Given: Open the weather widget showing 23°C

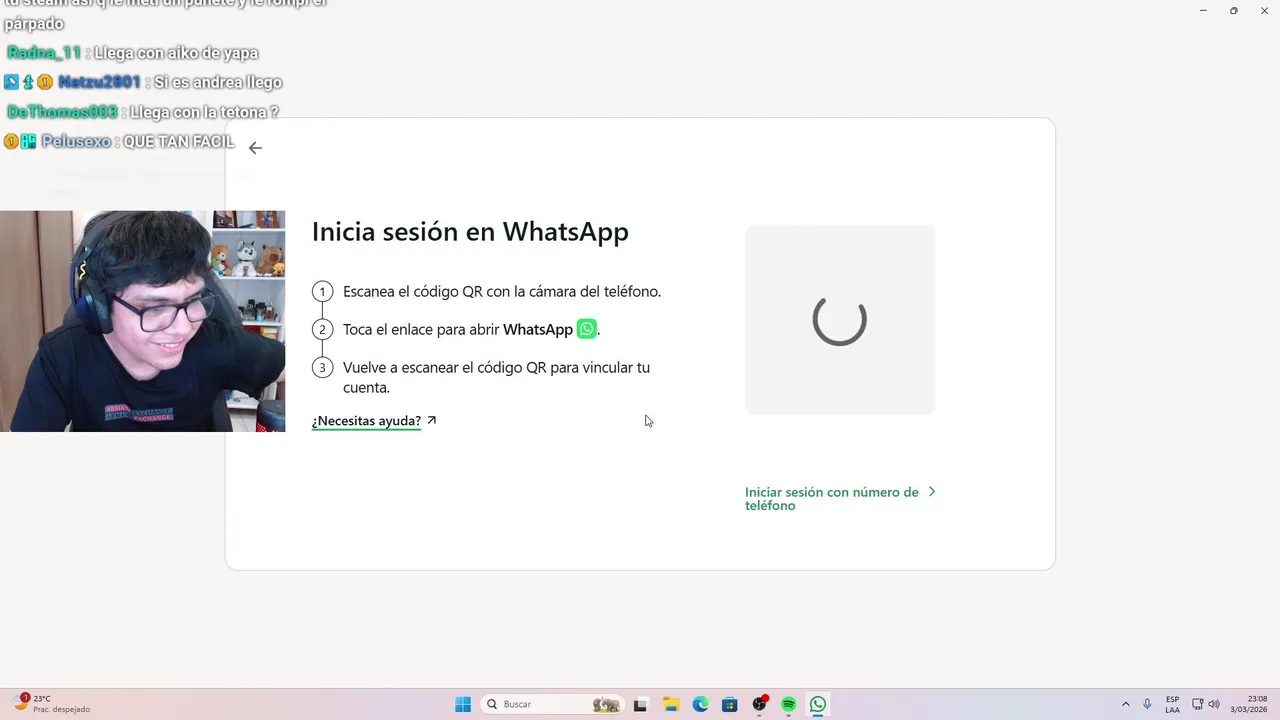Looking at the screenshot, I should (x=52, y=704).
